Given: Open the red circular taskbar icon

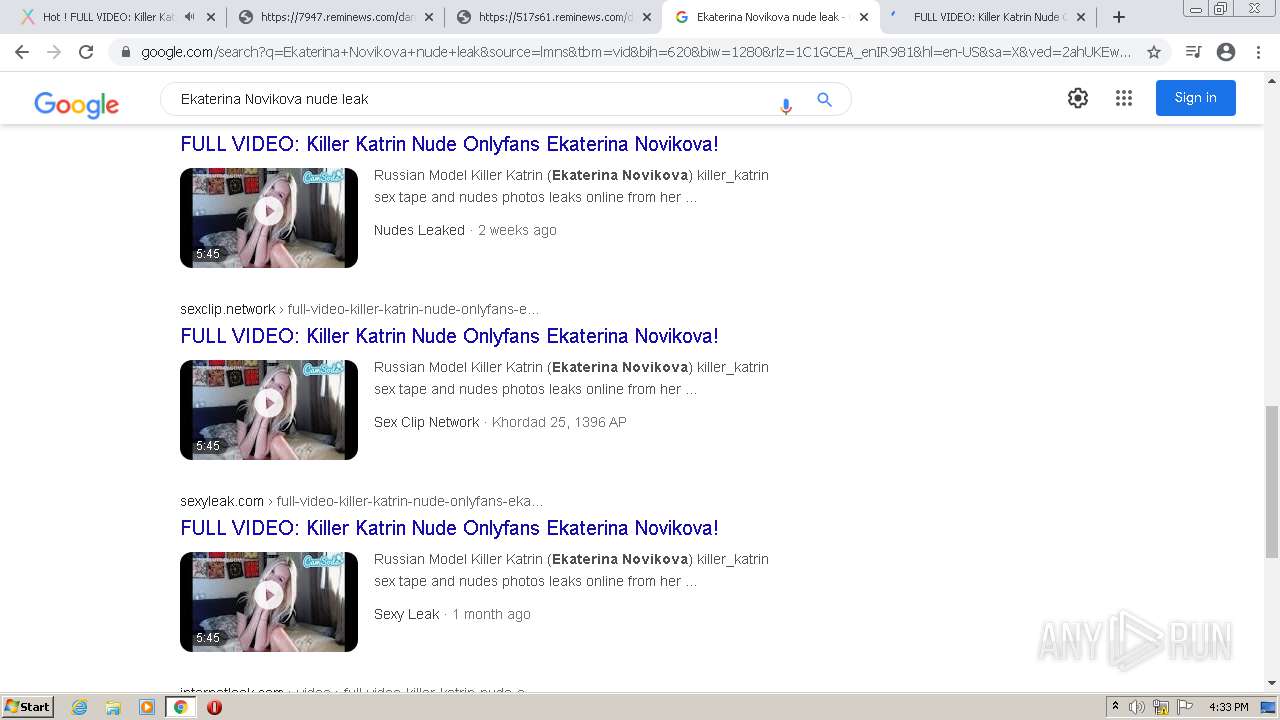Looking at the screenshot, I should (x=214, y=707).
